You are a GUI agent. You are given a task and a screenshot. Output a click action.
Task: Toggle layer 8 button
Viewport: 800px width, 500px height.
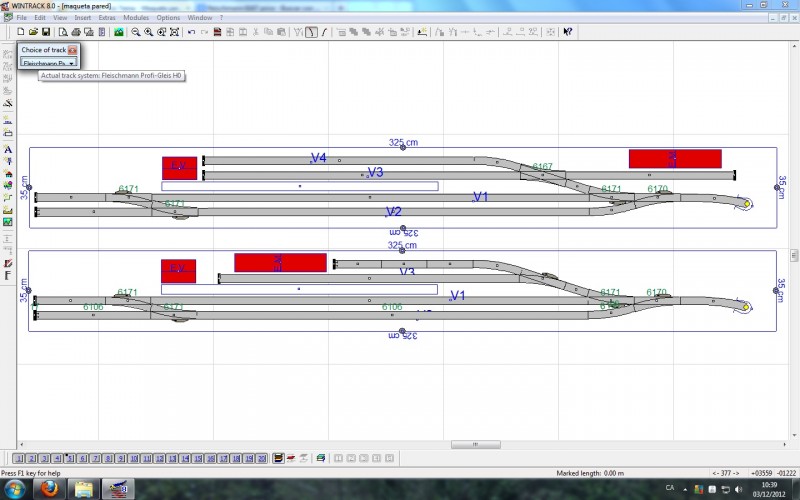coord(108,458)
